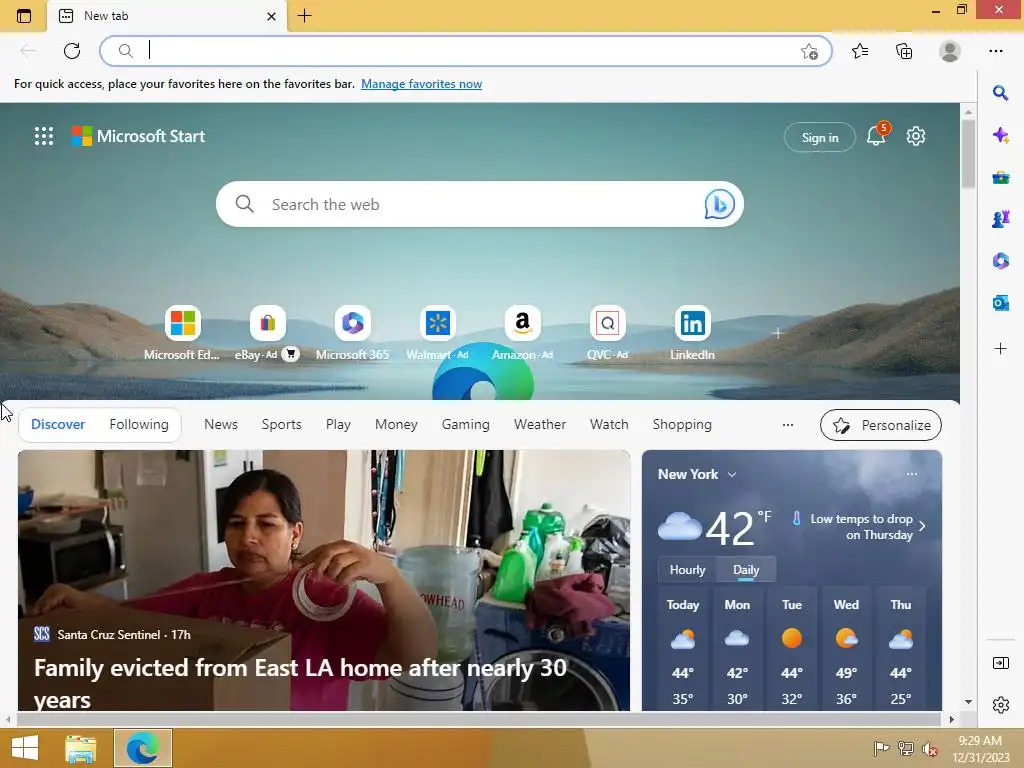Image resolution: width=1024 pixels, height=768 pixels.
Task: Open the Weather category
Action: pyautogui.click(x=540, y=424)
